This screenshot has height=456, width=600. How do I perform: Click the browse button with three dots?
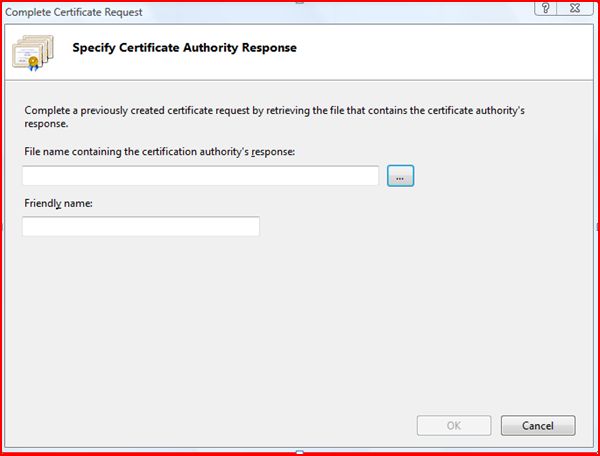point(400,176)
